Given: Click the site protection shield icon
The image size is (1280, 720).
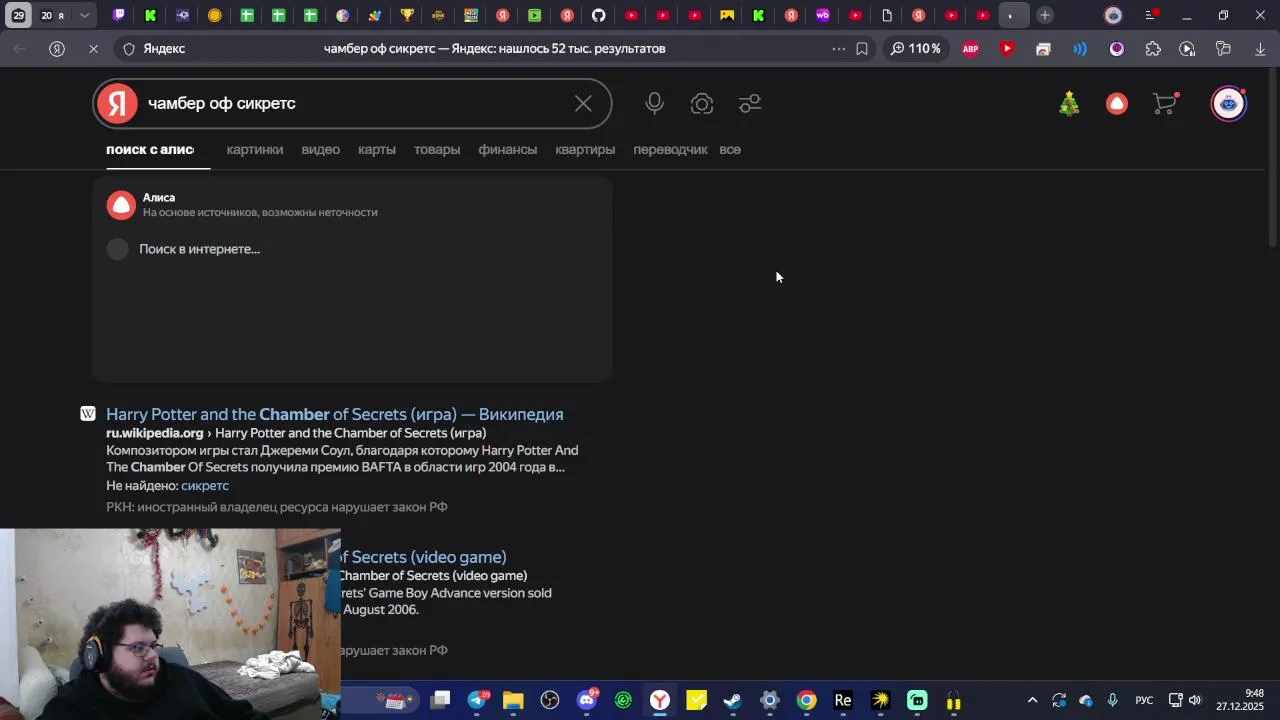Looking at the screenshot, I should point(128,48).
